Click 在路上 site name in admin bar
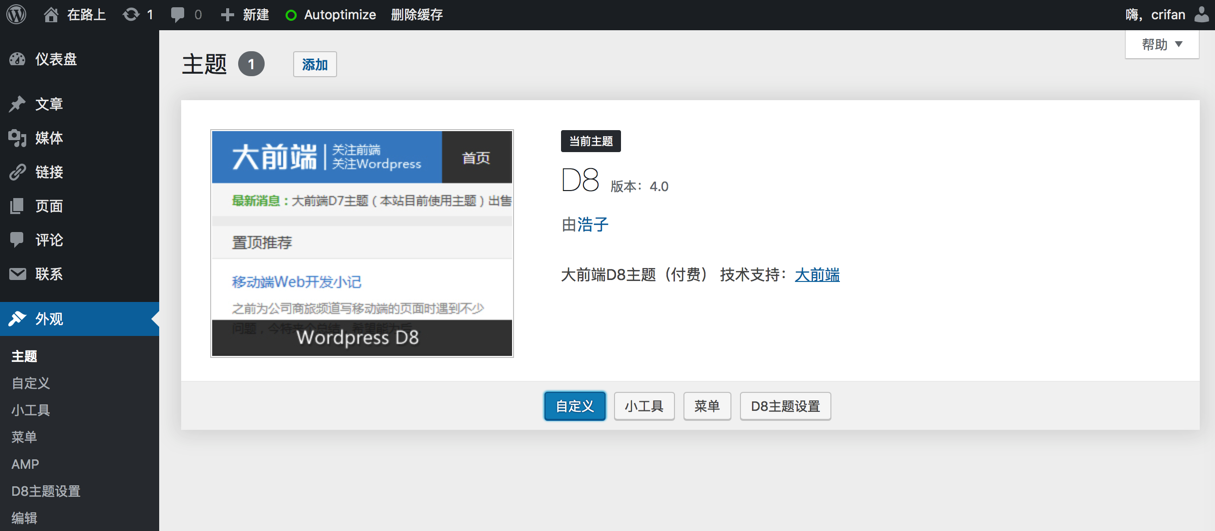This screenshot has width=1215, height=531. pyautogui.click(x=86, y=14)
